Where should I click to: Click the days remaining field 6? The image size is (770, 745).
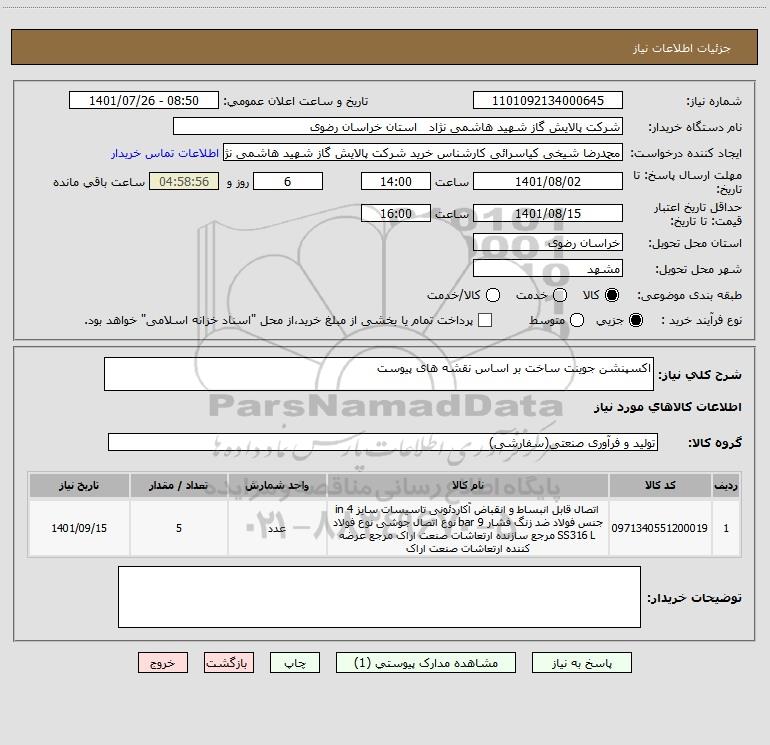(288, 181)
